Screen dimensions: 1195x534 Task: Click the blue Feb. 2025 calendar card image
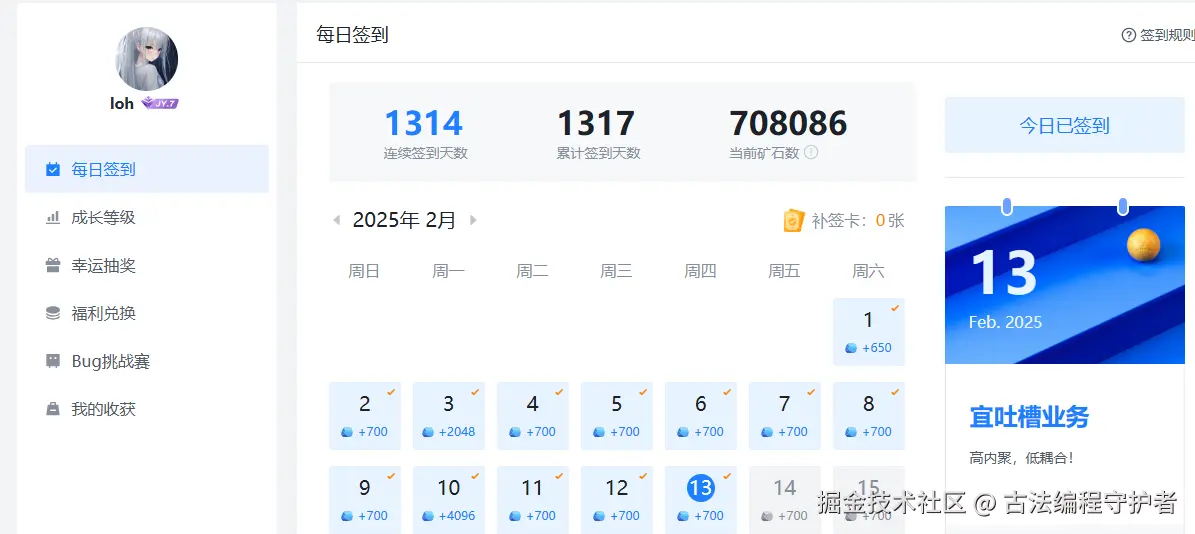click(x=1065, y=284)
